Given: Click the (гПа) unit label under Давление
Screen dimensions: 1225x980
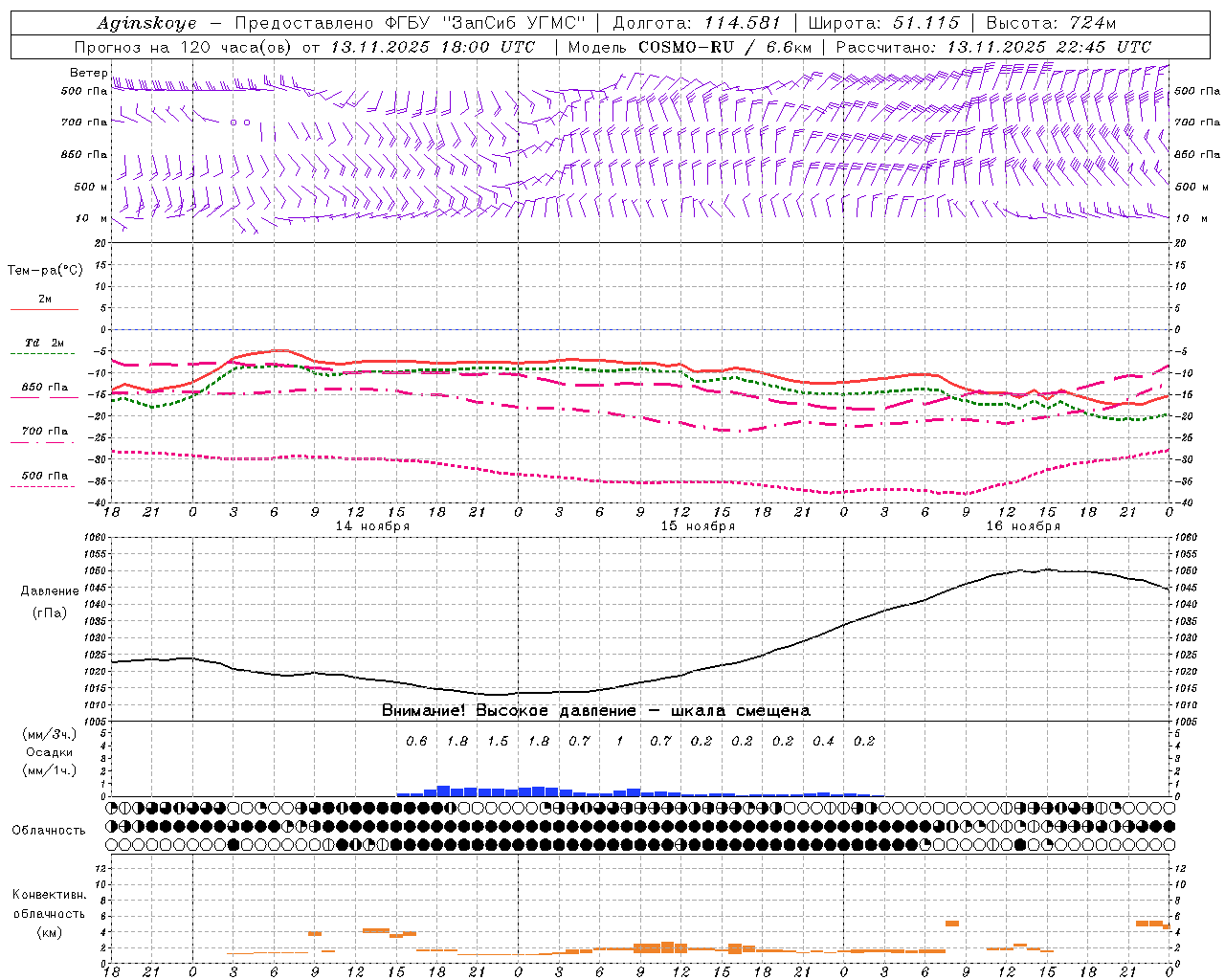Looking at the screenshot, I should pyautogui.click(x=50, y=612).
